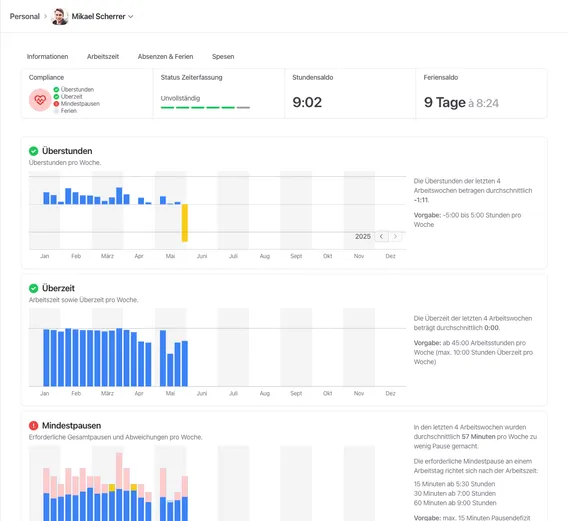Open the Absenzen & Ferien tab
The height and width of the screenshot is (521, 568).
(165, 57)
